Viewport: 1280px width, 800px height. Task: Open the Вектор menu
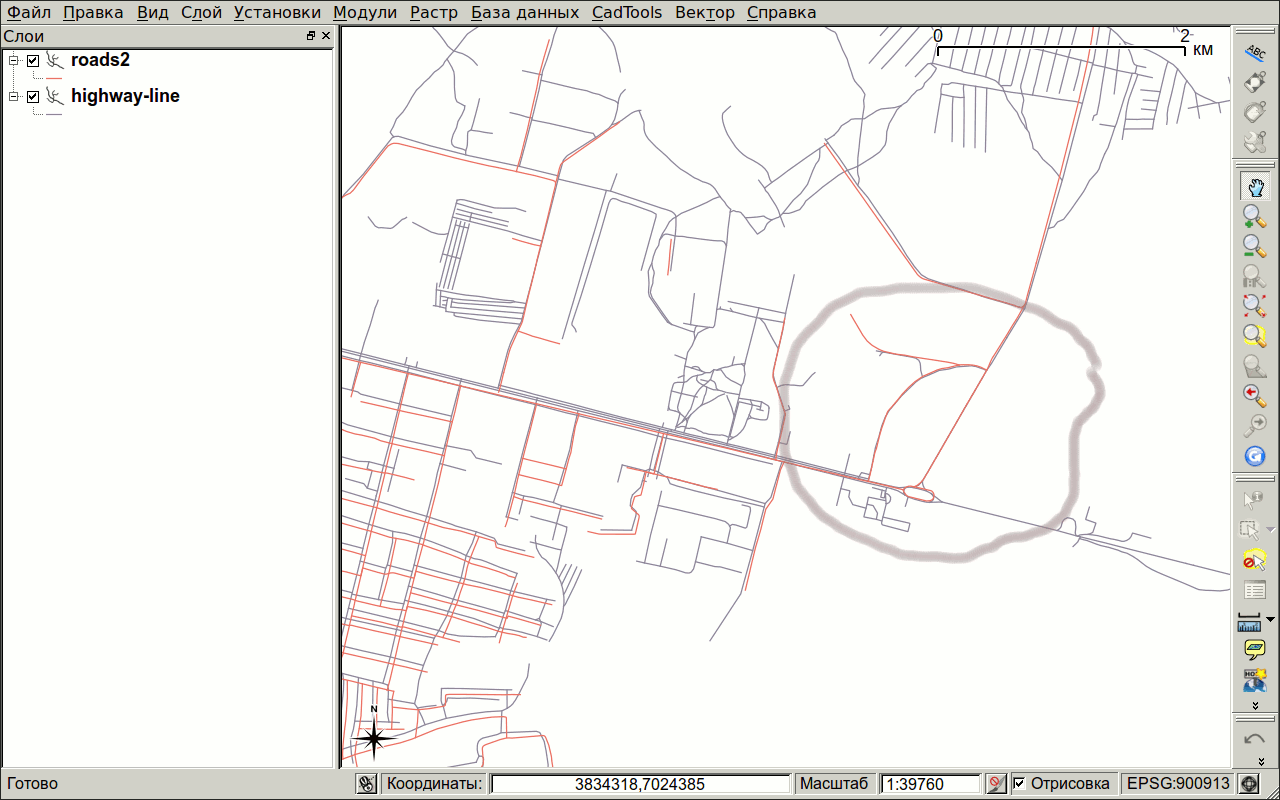704,12
